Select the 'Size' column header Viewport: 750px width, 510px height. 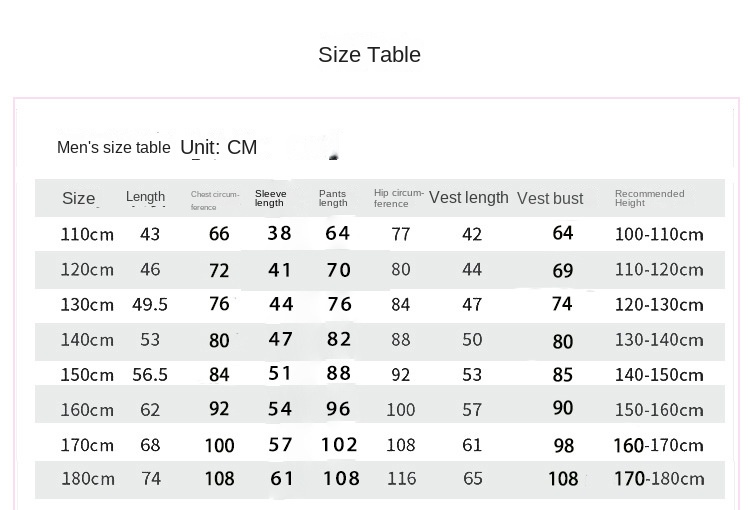(79, 198)
